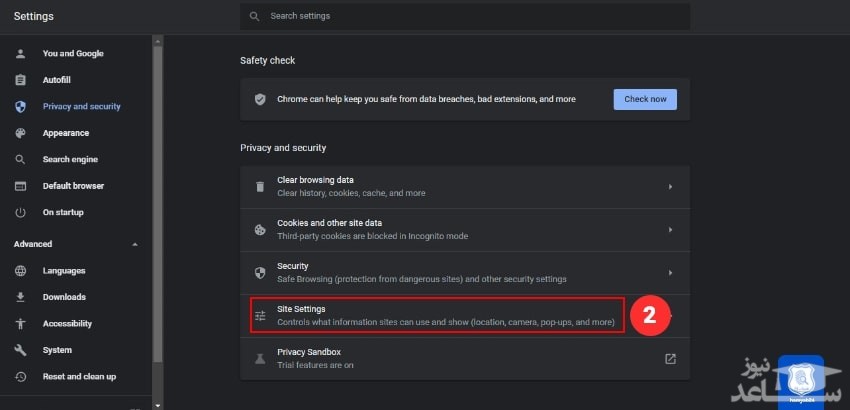Expand the Security row arrow
The image size is (850, 410).
pos(670,272)
